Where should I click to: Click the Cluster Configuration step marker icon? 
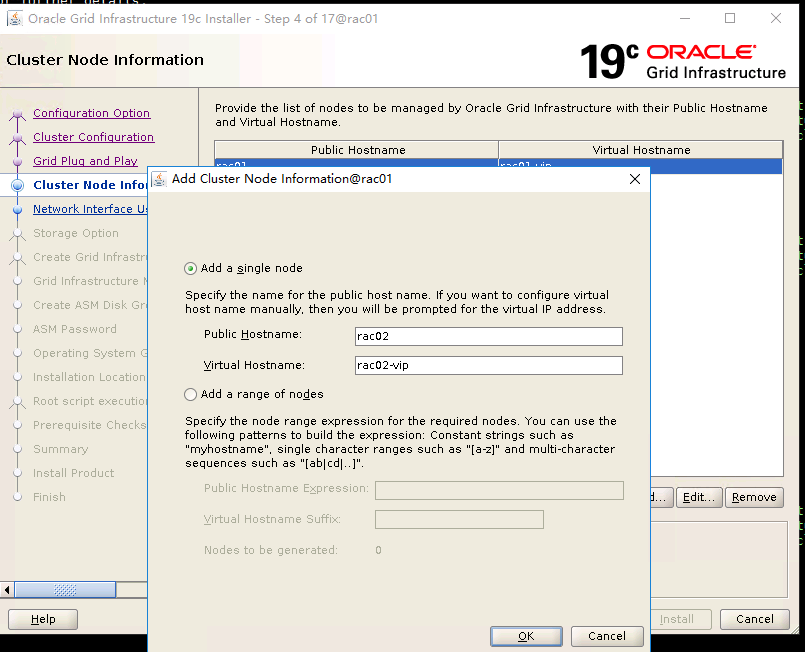(17, 138)
